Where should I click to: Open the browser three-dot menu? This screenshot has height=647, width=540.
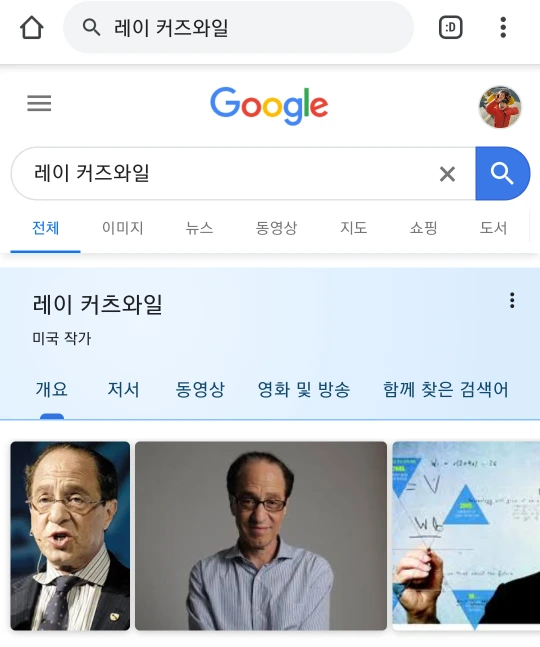pos(503,28)
